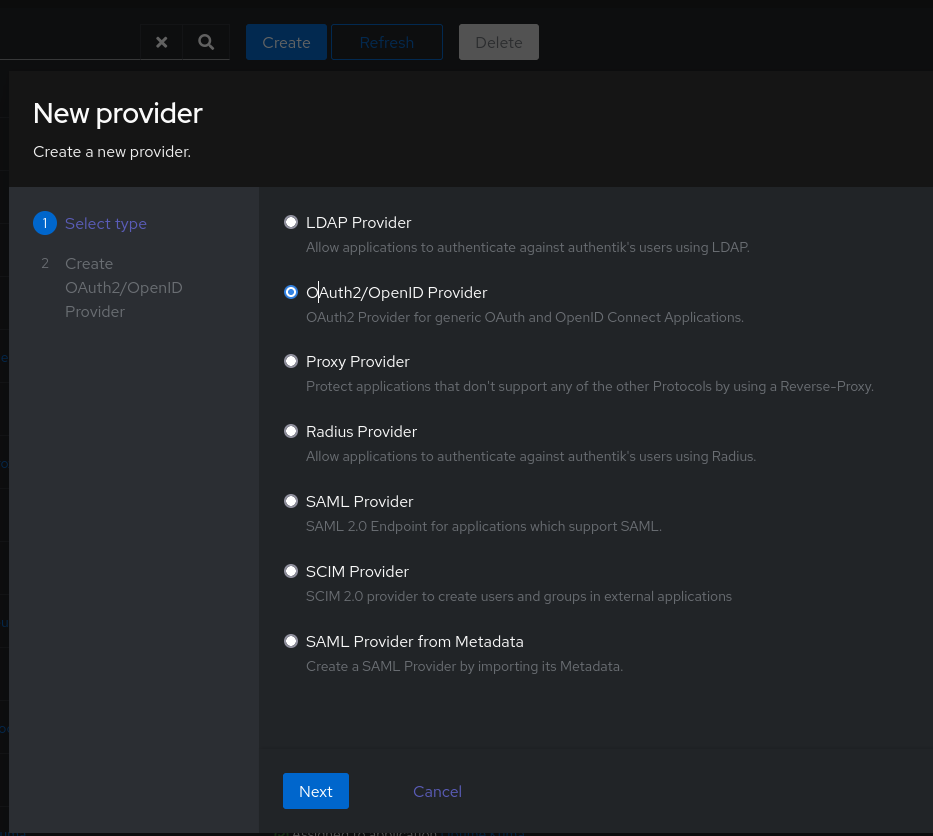Click the Create button in the toolbar

(x=286, y=42)
